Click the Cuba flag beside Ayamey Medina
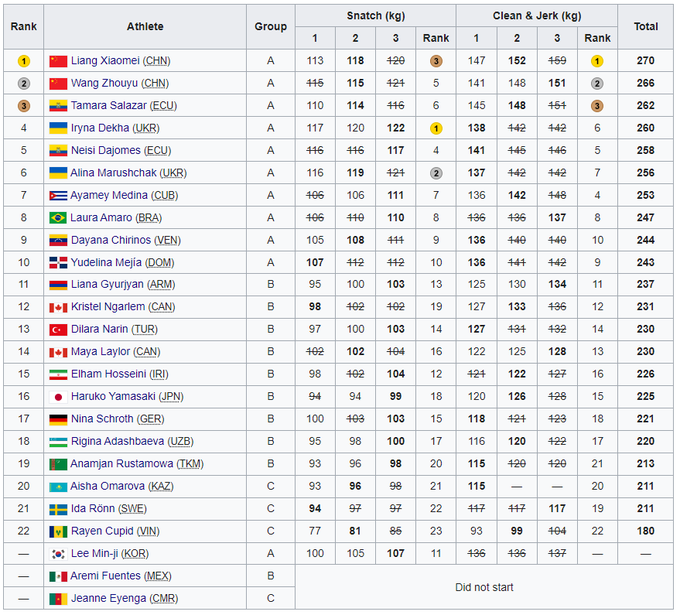680x615 pixels. 58,195
